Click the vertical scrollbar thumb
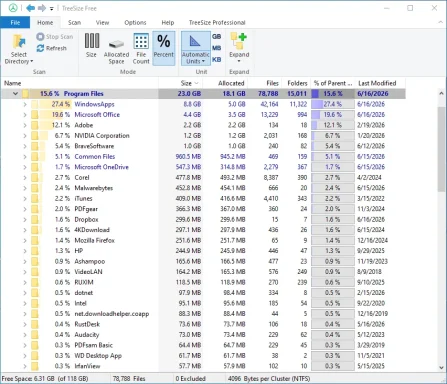The width and height of the screenshot is (447, 384). 442,149
